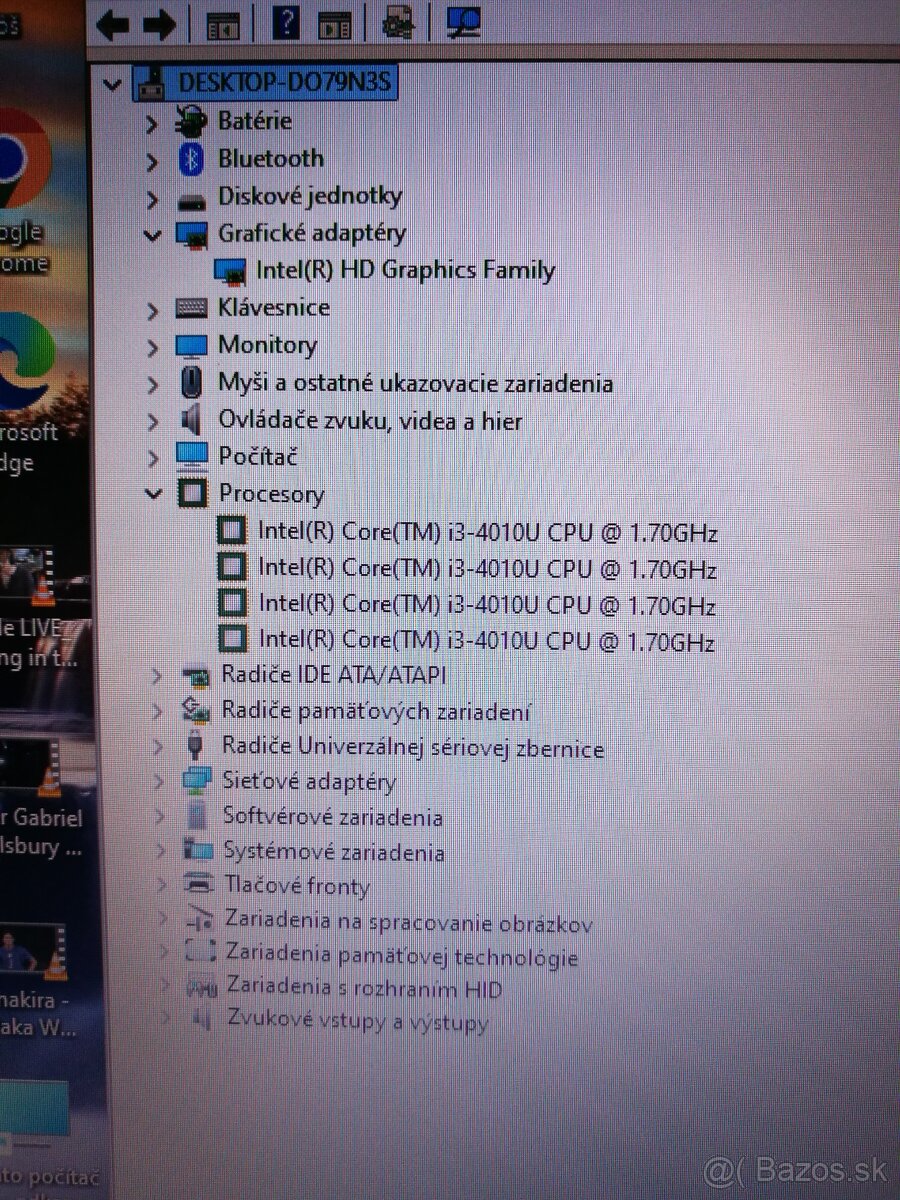Click the Procesory chip icon
This screenshot has height=1200, width=900.
[192, 493]
